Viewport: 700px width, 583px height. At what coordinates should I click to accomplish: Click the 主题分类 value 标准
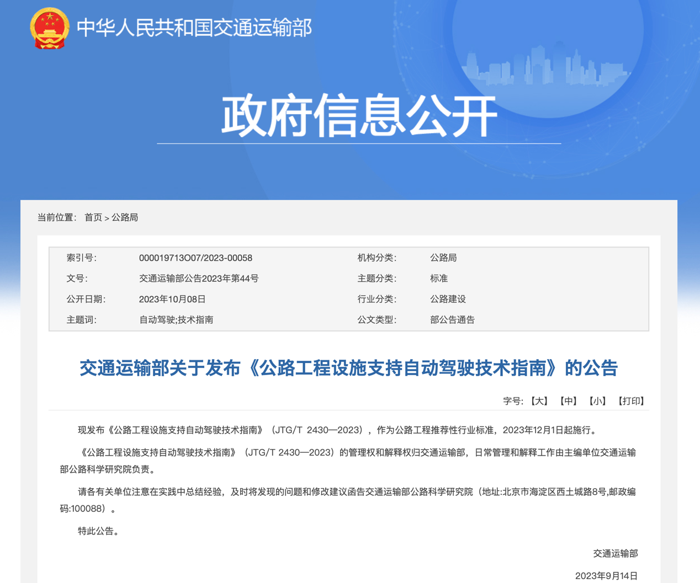pyautogui.click(x=439, y=279)
